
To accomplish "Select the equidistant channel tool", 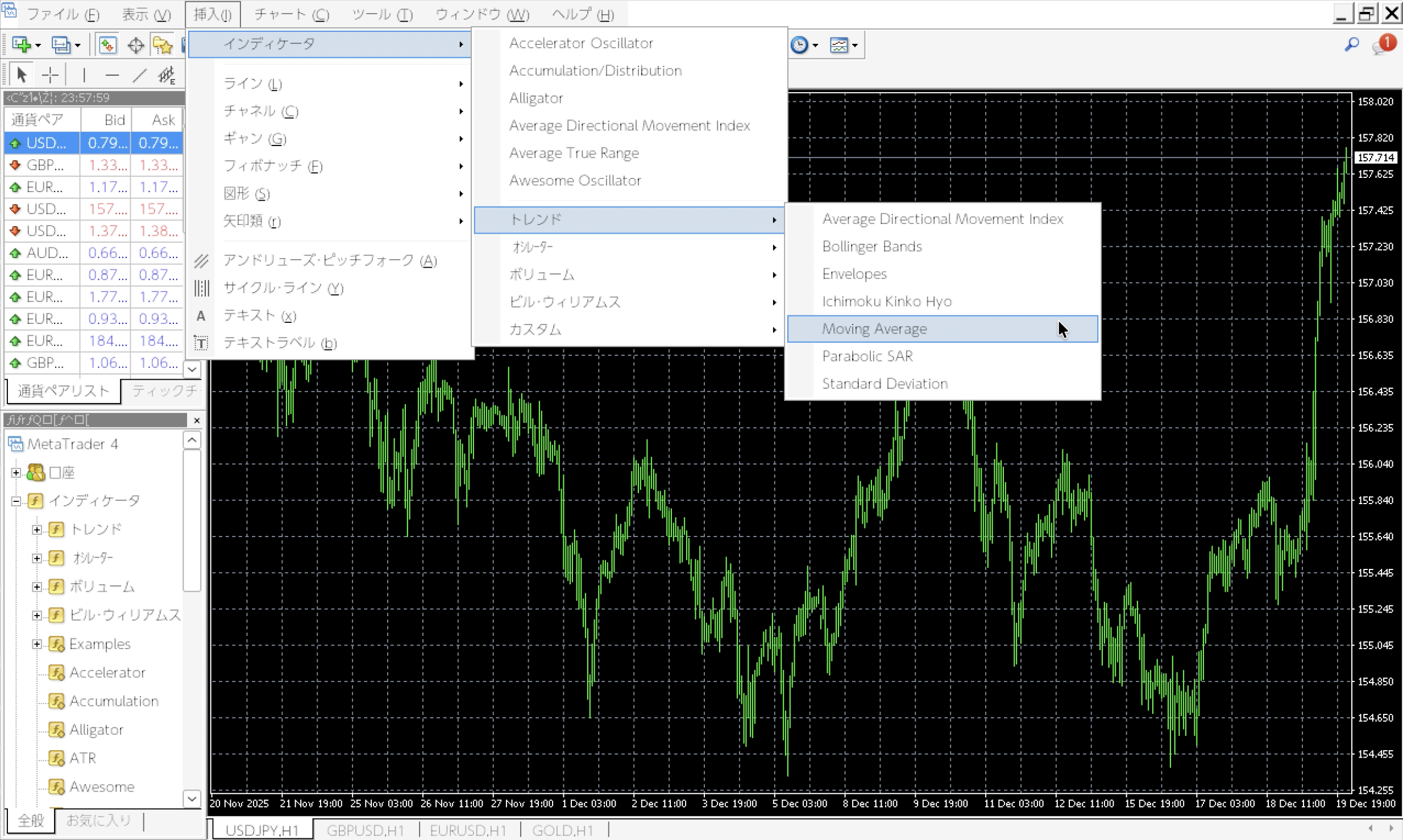I will click(167, 74).
